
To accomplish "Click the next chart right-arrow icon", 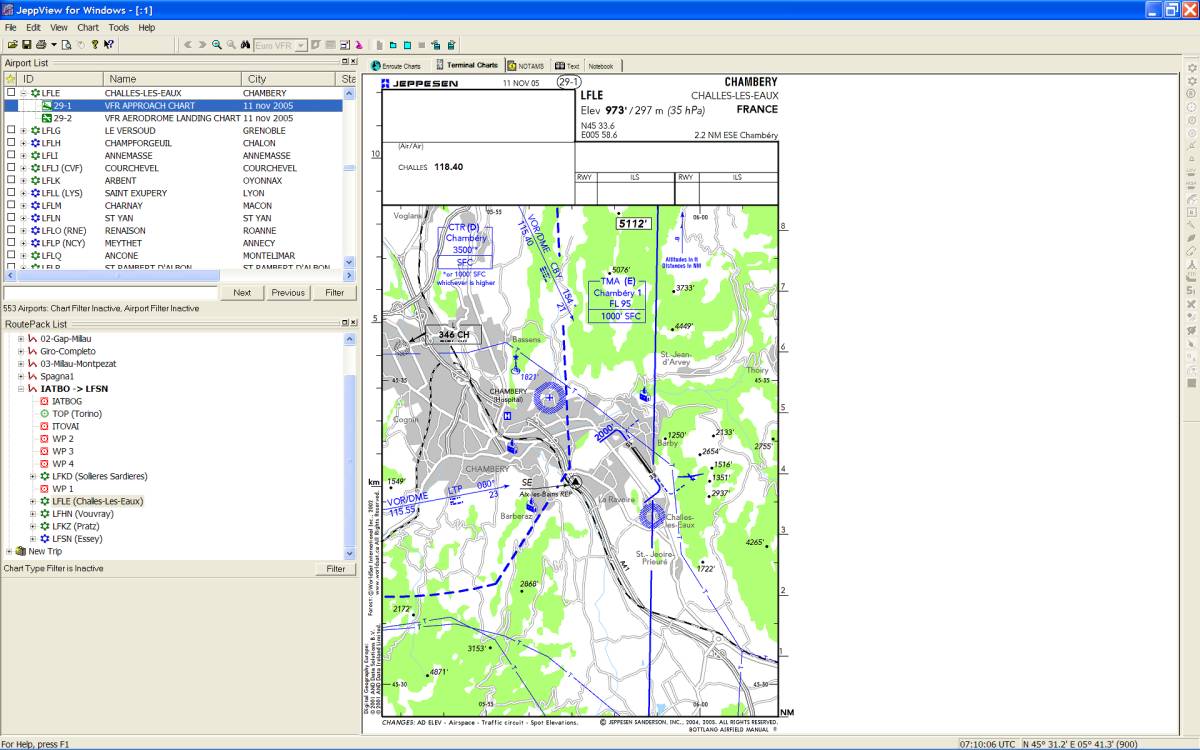I will [x=202, y=45].
